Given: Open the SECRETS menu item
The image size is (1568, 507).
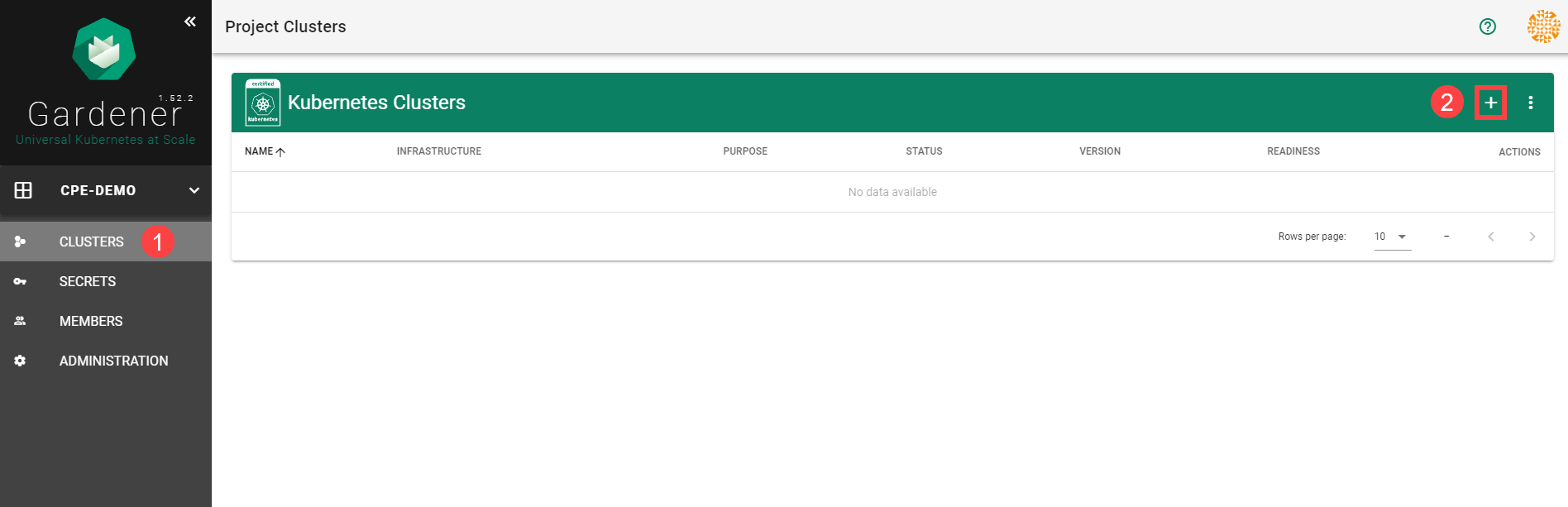Looking at the screenshot, I should (88, 281).
